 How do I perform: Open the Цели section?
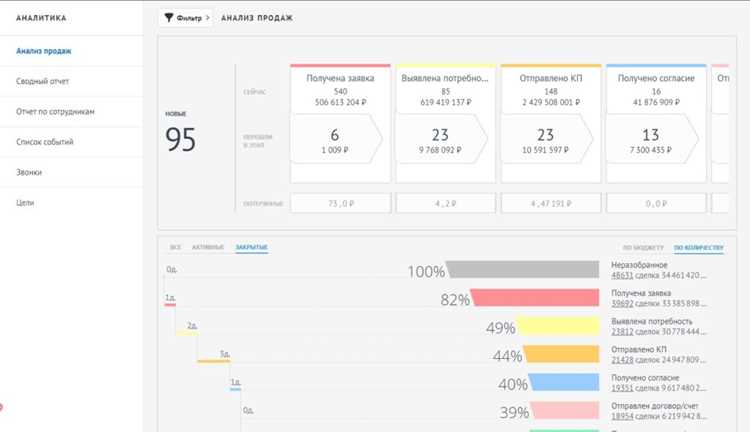pos(25,203)
